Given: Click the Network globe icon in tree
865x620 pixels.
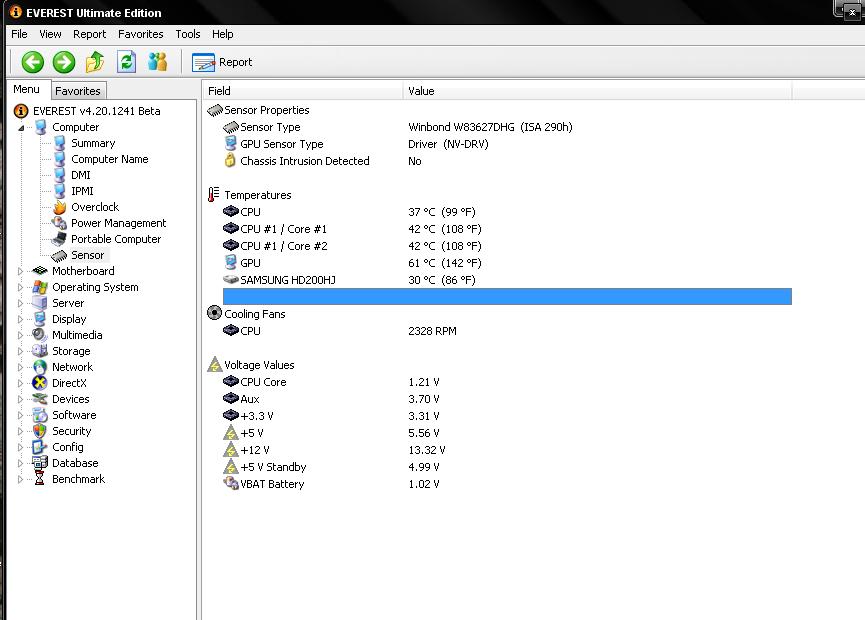Looking at the screenshot, I should (40, 367).
